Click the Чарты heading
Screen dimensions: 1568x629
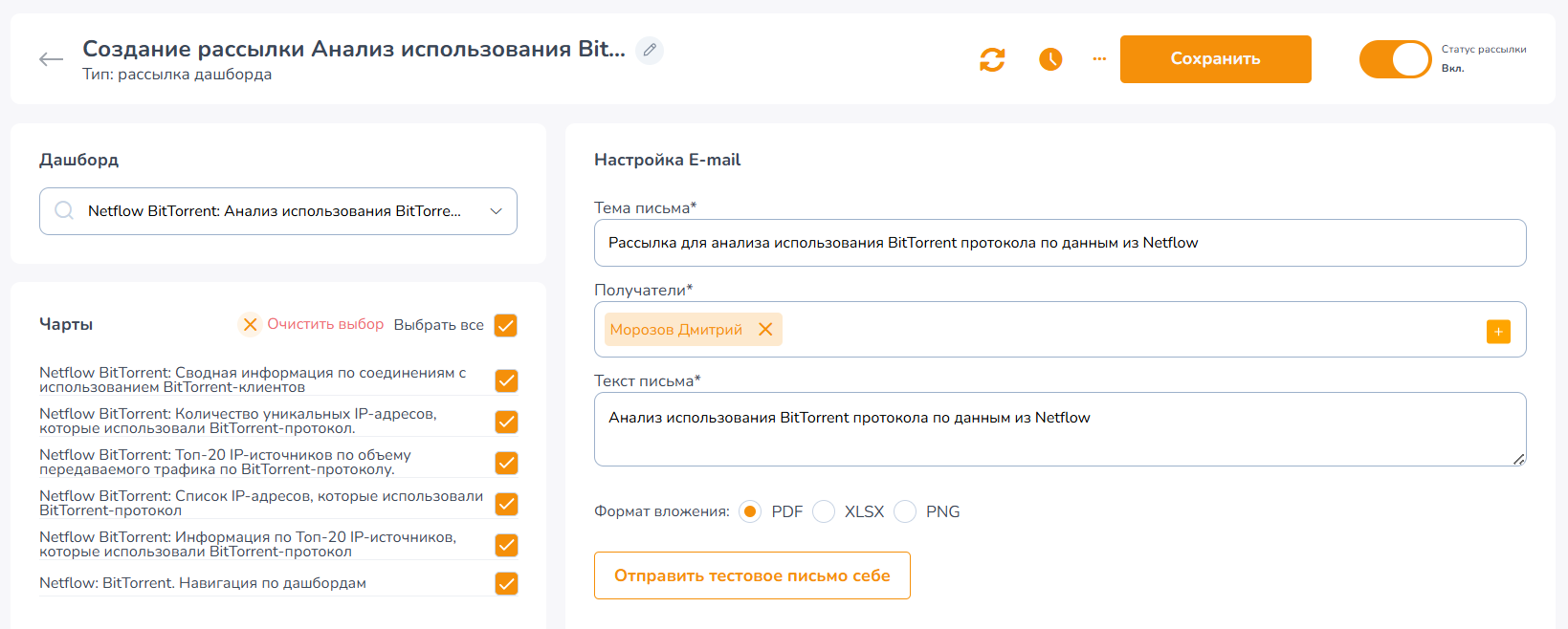pos(66,324)
